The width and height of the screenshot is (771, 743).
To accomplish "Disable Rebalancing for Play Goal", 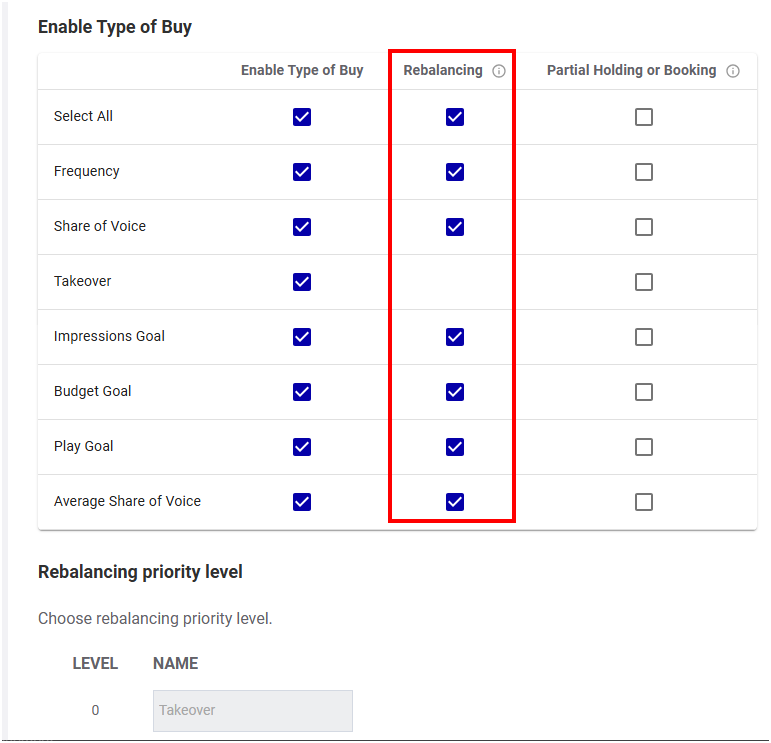I will click(x=455, y=447).
